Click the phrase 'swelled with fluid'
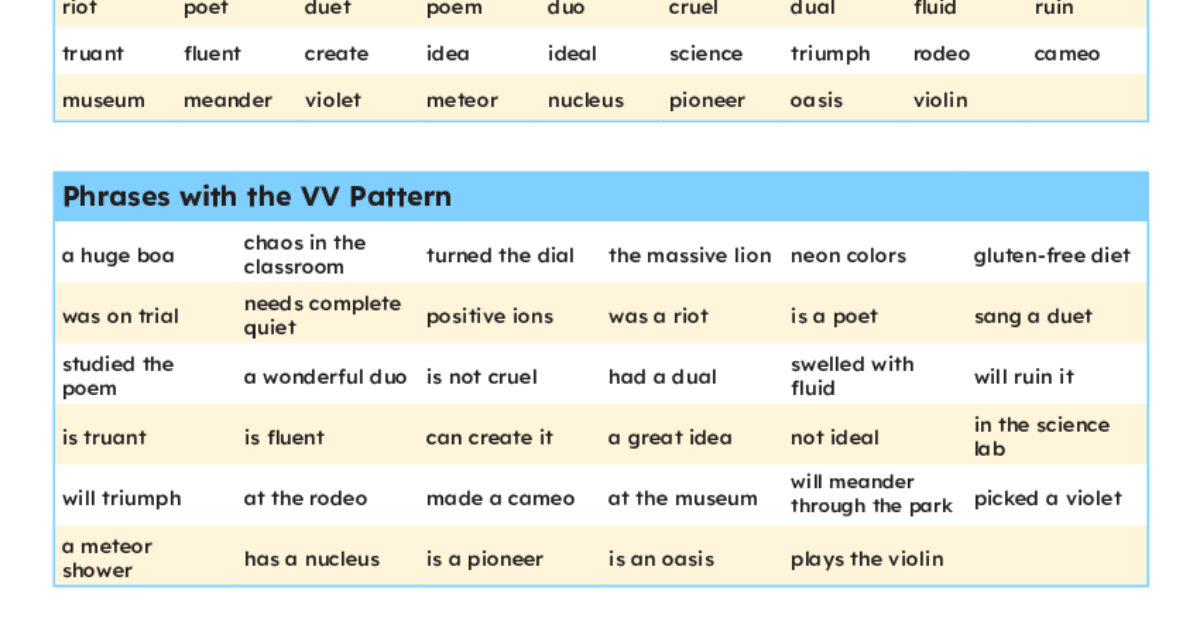The height and width of the screenshot is (630, 1200). (852, 376)
